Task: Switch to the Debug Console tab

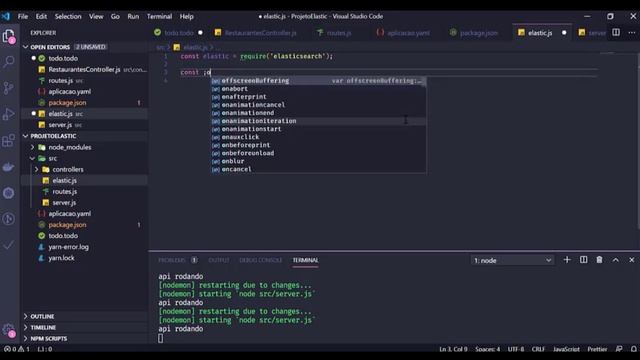Action: [260, 260]
